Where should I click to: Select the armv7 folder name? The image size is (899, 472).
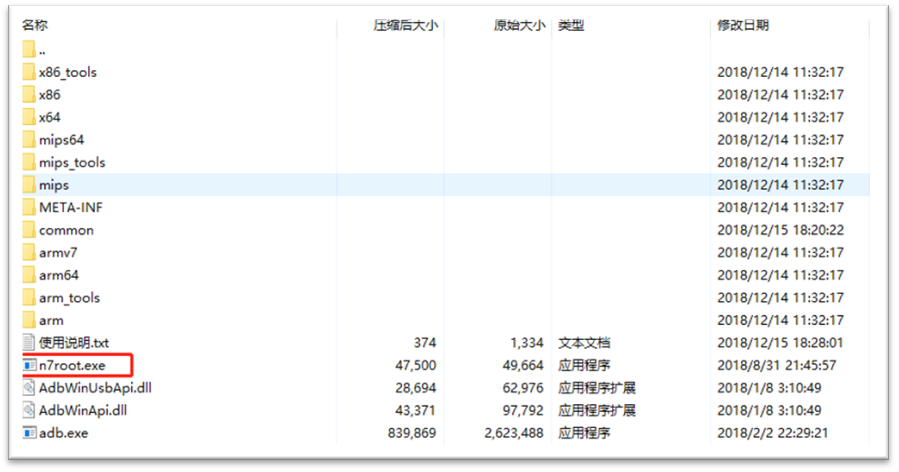click(58, 253)
